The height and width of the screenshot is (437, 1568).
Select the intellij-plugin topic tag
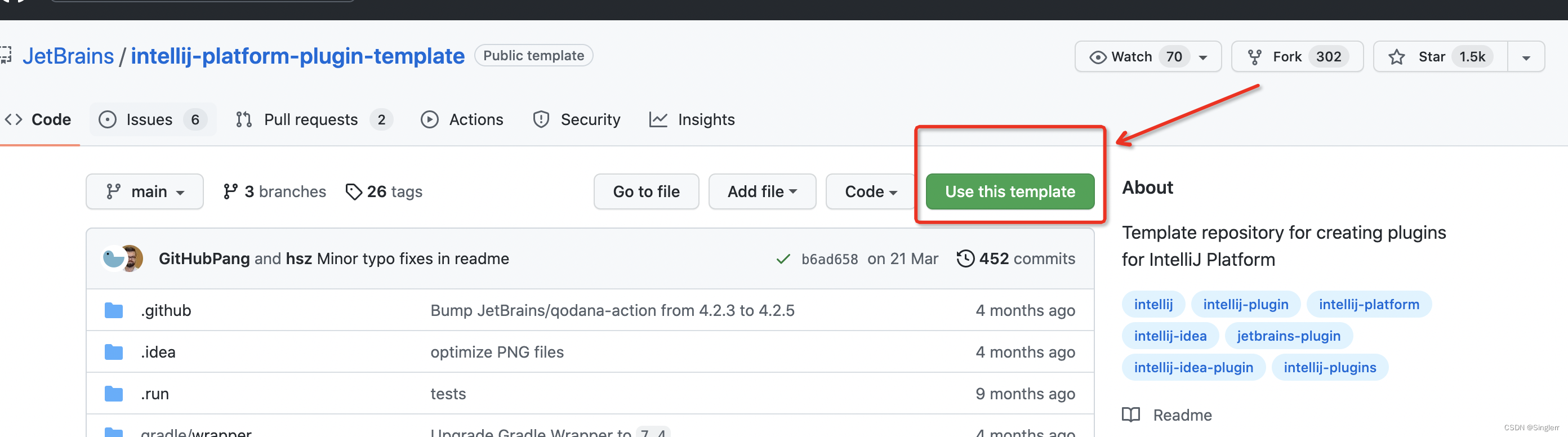coord(1245,304)
